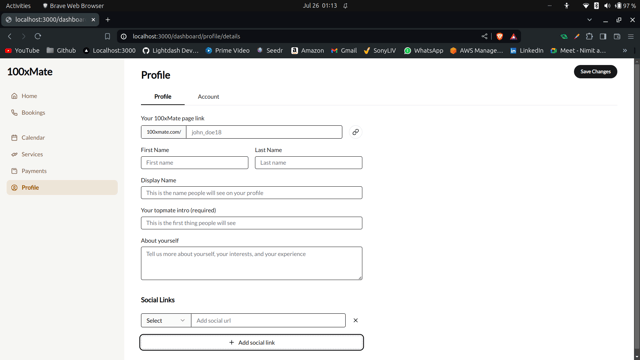Open the Brave Web Browser app menu
This screenshot has width=640, height=360.
(x=73, y=6)
